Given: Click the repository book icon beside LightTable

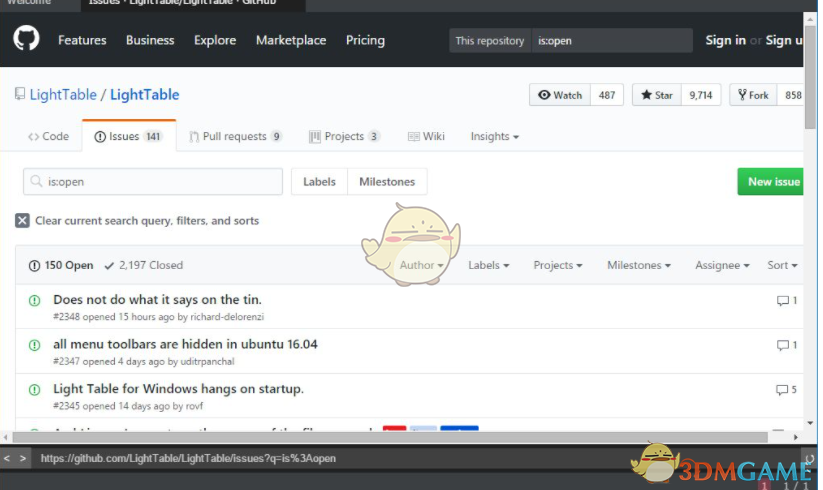Looking at the screenshot, I should point(20,94).
